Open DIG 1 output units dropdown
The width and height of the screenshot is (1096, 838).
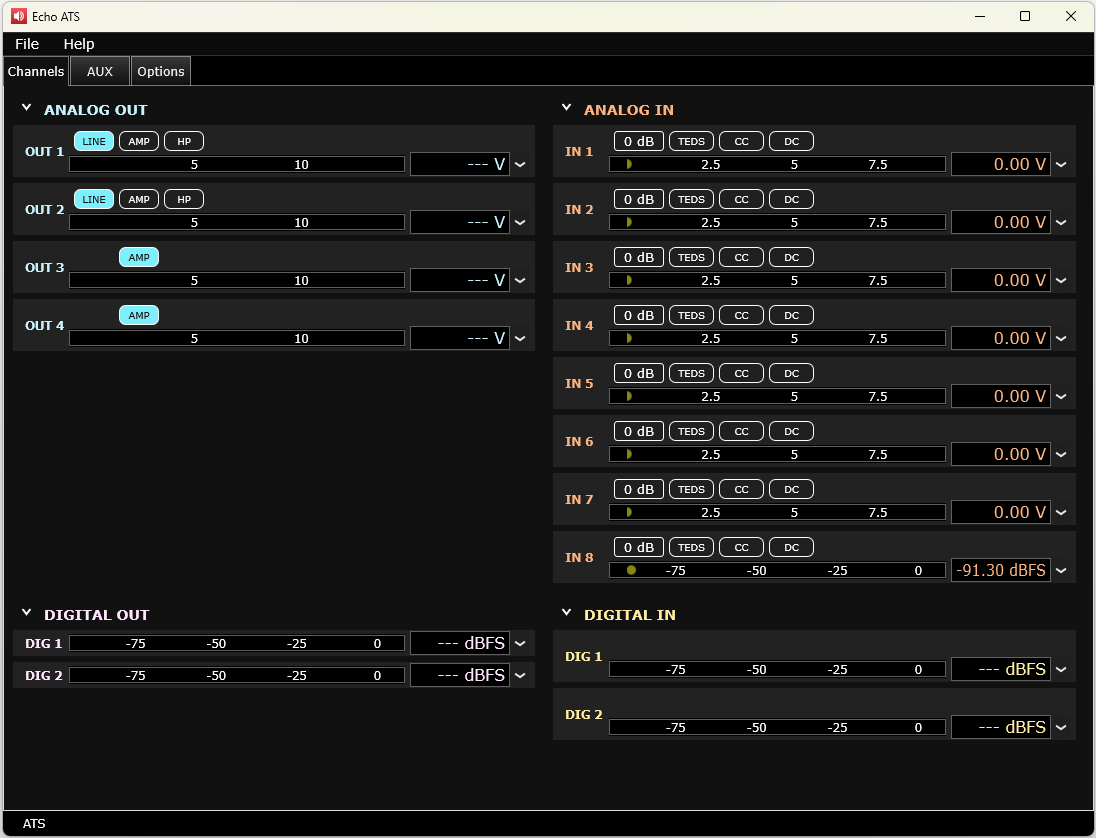click(x=520, y=644)
